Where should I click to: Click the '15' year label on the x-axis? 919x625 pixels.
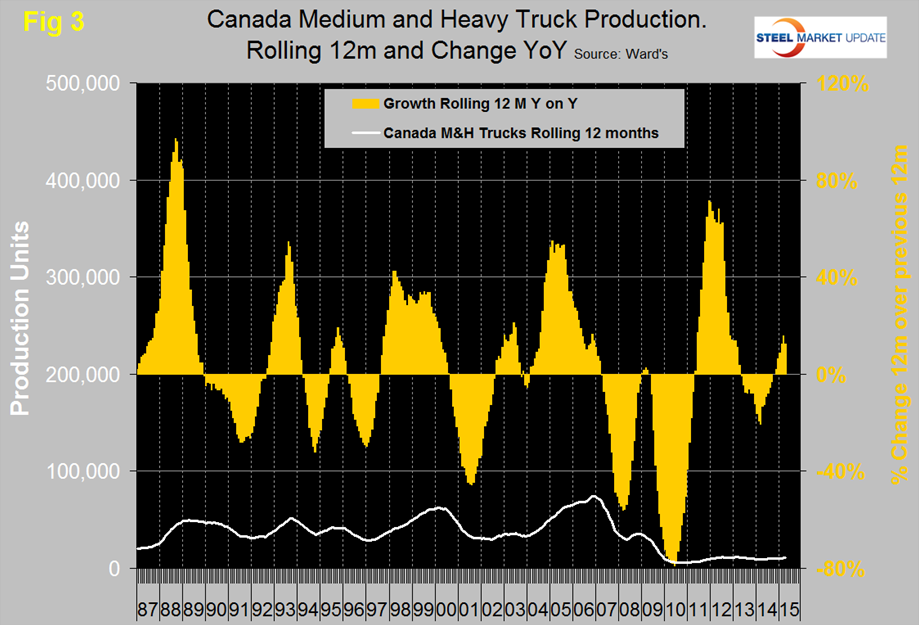point(787,607)
